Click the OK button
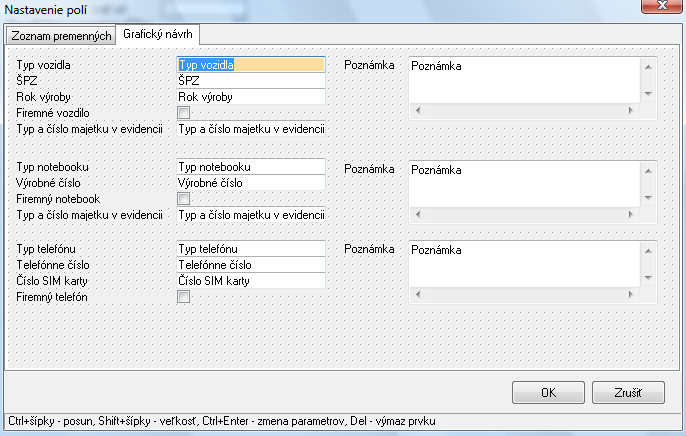 (x=548, y=393)
